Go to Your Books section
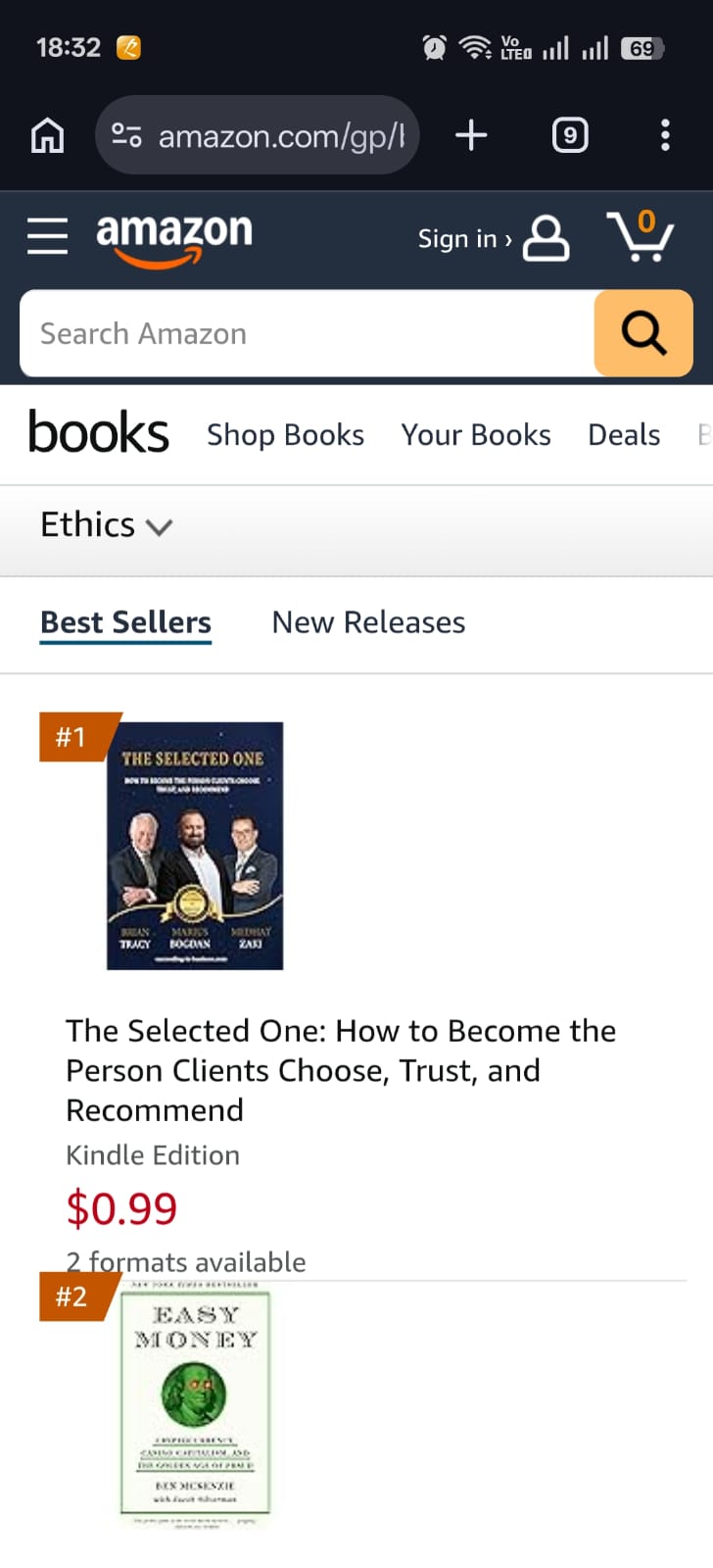Image resolution: width=713 pixels, height=1568 pixels. (476, 434)
